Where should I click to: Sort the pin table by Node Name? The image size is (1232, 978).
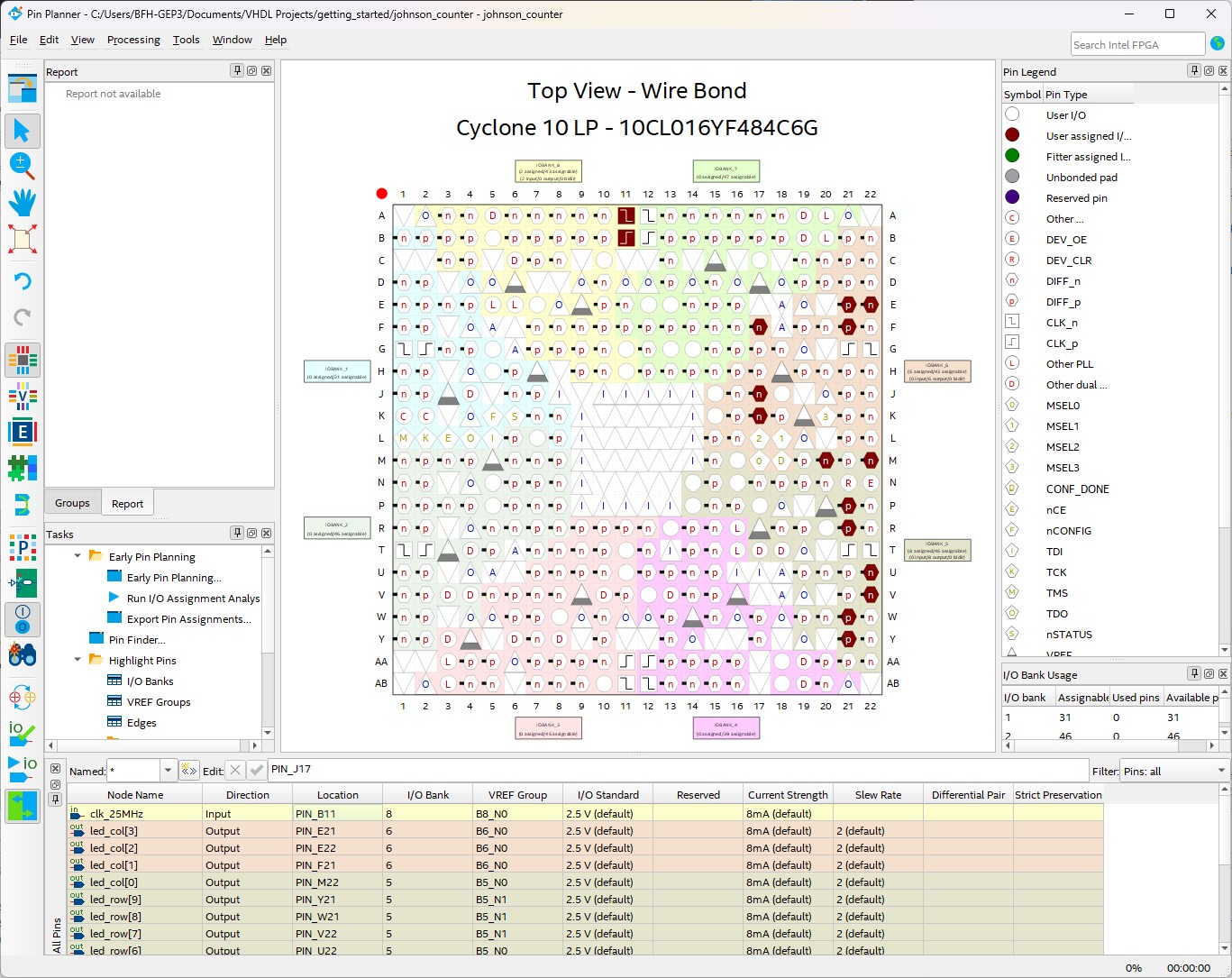pos(135,795)
